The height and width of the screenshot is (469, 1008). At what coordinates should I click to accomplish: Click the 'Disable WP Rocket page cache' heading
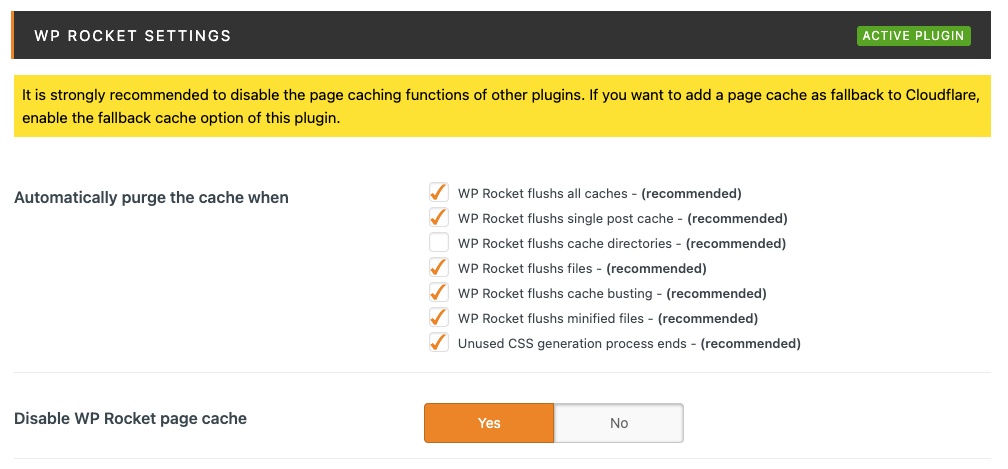pyautogui.click(x=130, y=419)
